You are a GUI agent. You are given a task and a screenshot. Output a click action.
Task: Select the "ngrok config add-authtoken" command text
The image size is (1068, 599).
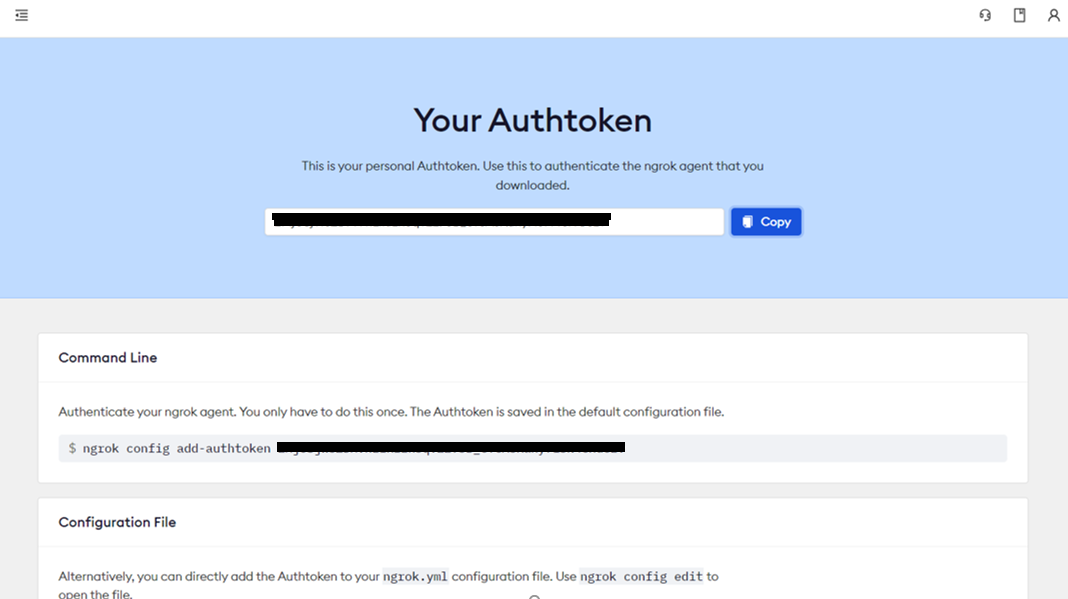pos(176,449)
